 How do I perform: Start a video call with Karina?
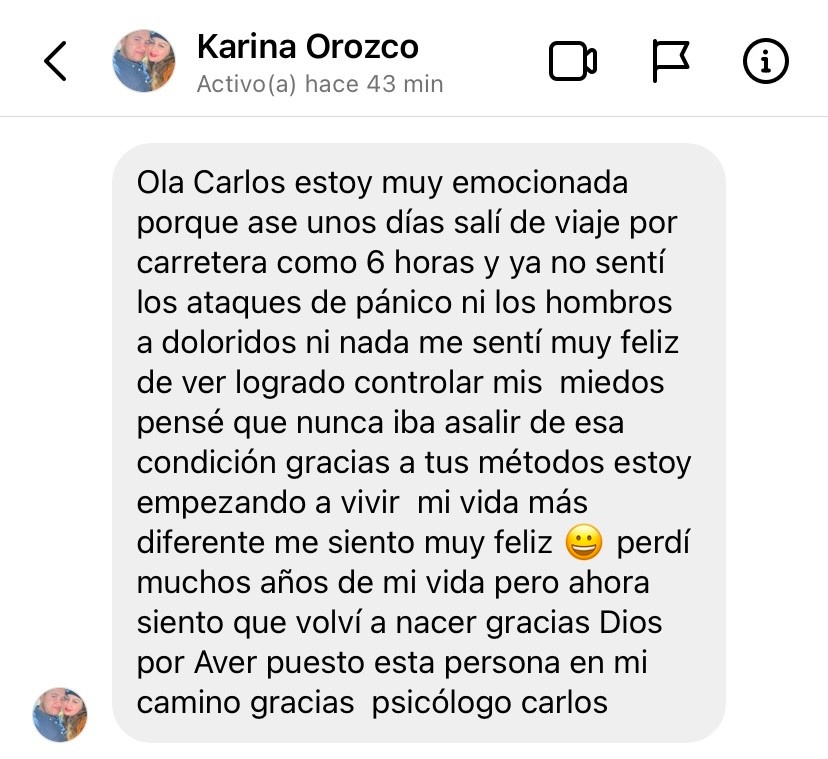pyautogui.click(x=573, y=61)
